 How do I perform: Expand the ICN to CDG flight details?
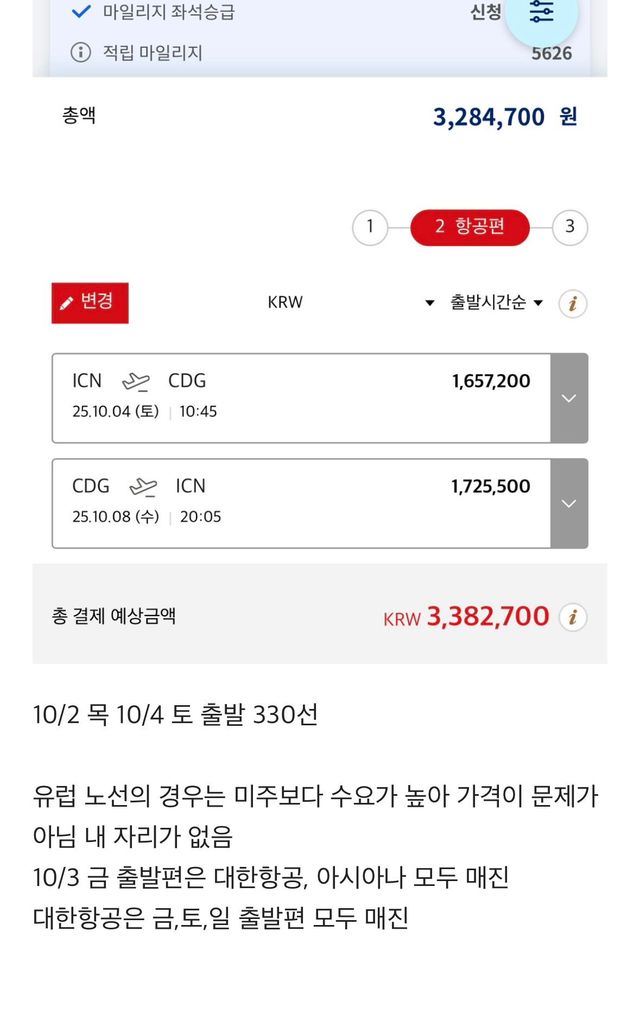[569, 398]
